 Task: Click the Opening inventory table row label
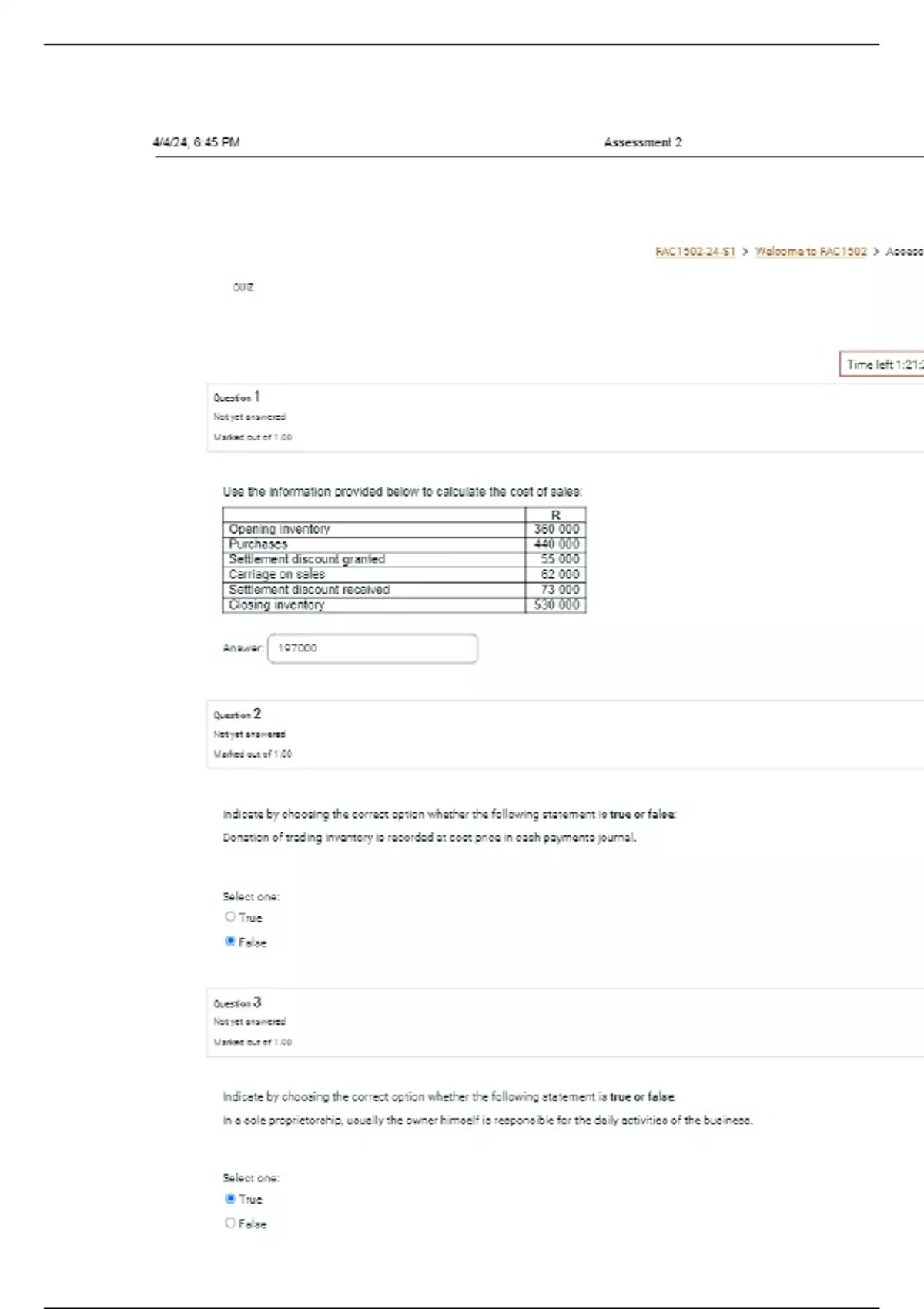coord(280,529)
